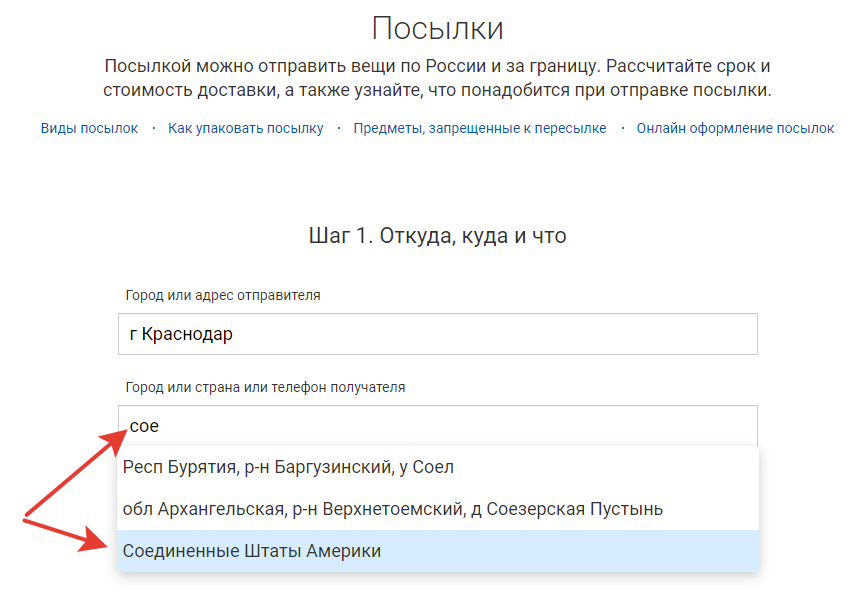866x602 pixels.
Task: Click the "Город или страна или телефон получателя" label
Action: (264, 387)
